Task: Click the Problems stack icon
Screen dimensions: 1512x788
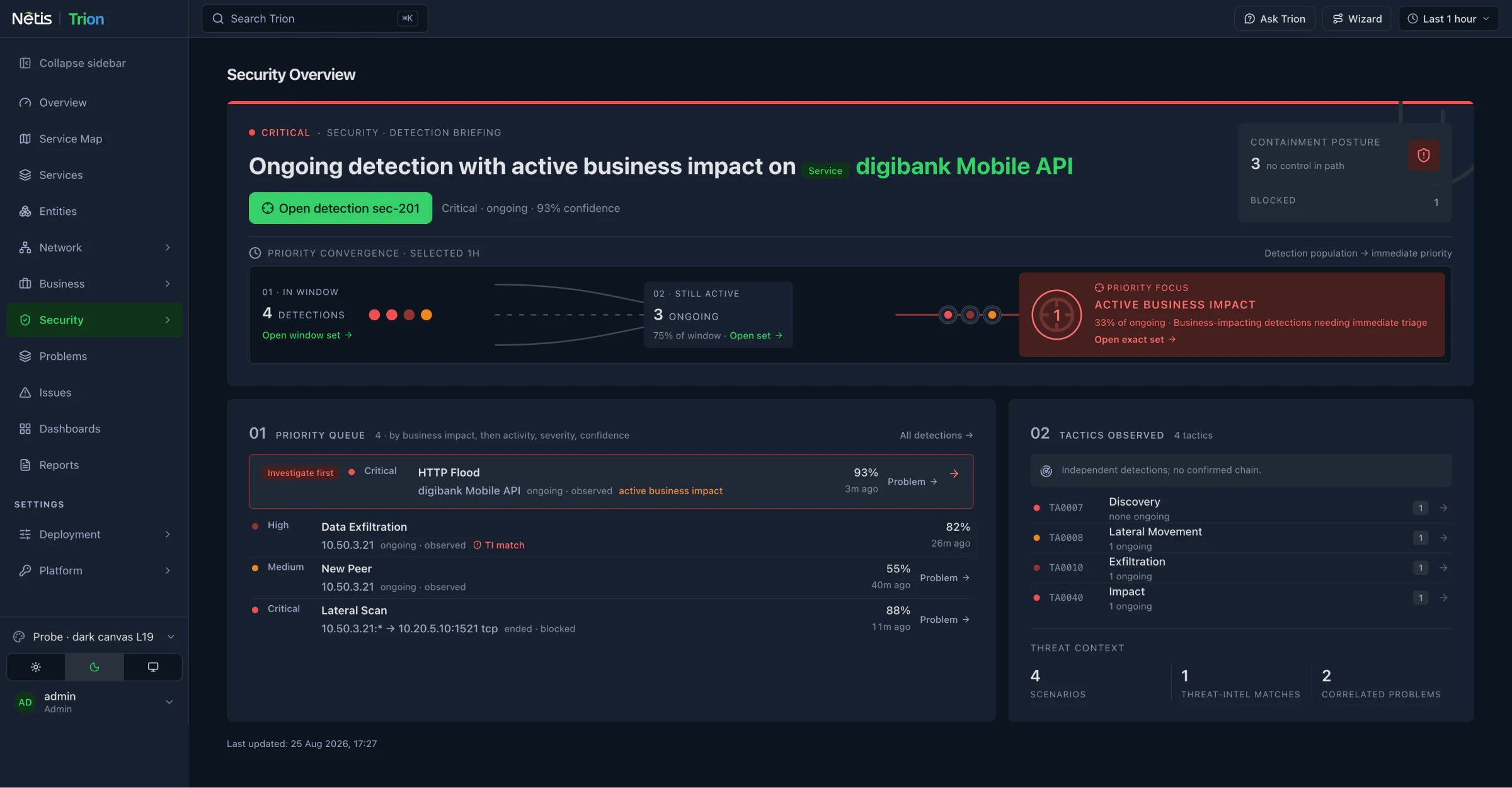Action: click(x=25, y=356)
